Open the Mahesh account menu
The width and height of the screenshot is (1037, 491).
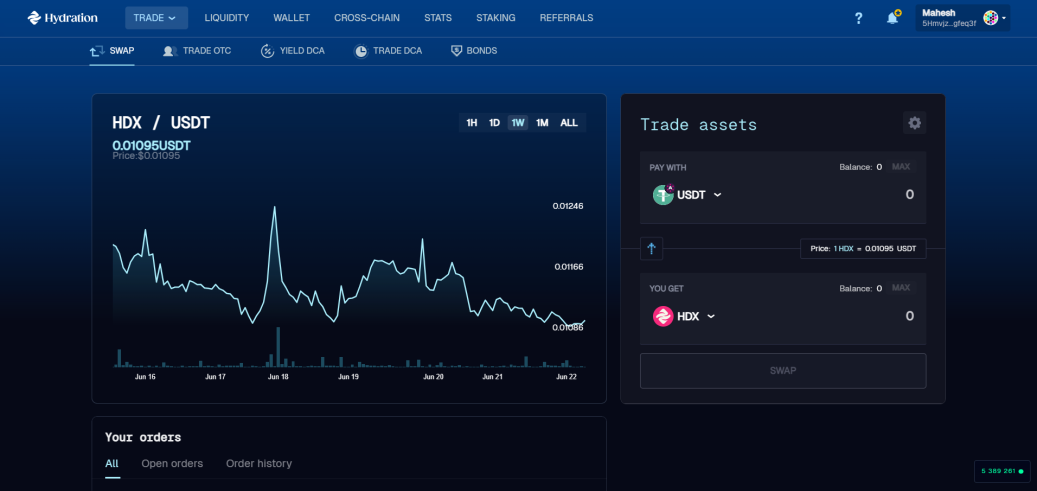[x=962, y=18]
